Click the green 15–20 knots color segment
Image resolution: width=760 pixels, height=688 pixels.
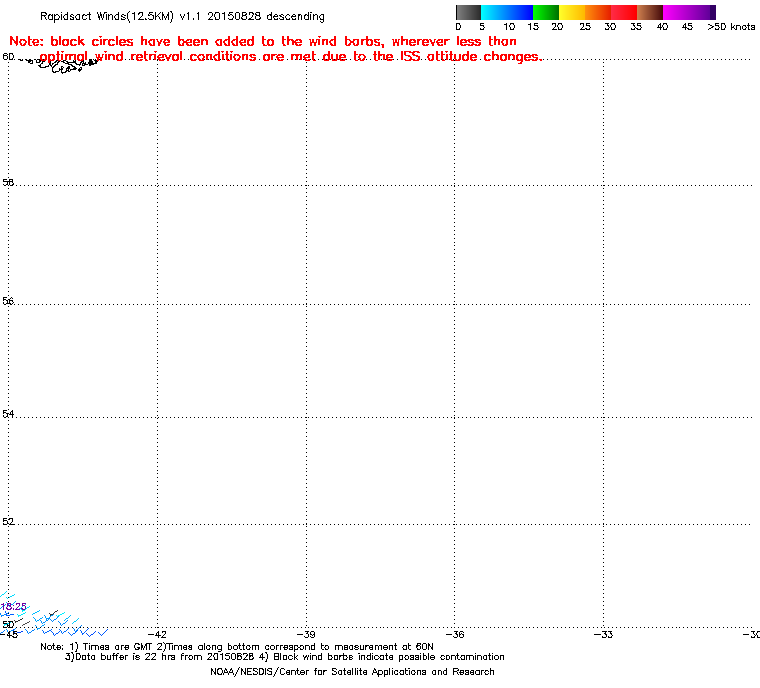pyautogui.click(x=546, y=12)
